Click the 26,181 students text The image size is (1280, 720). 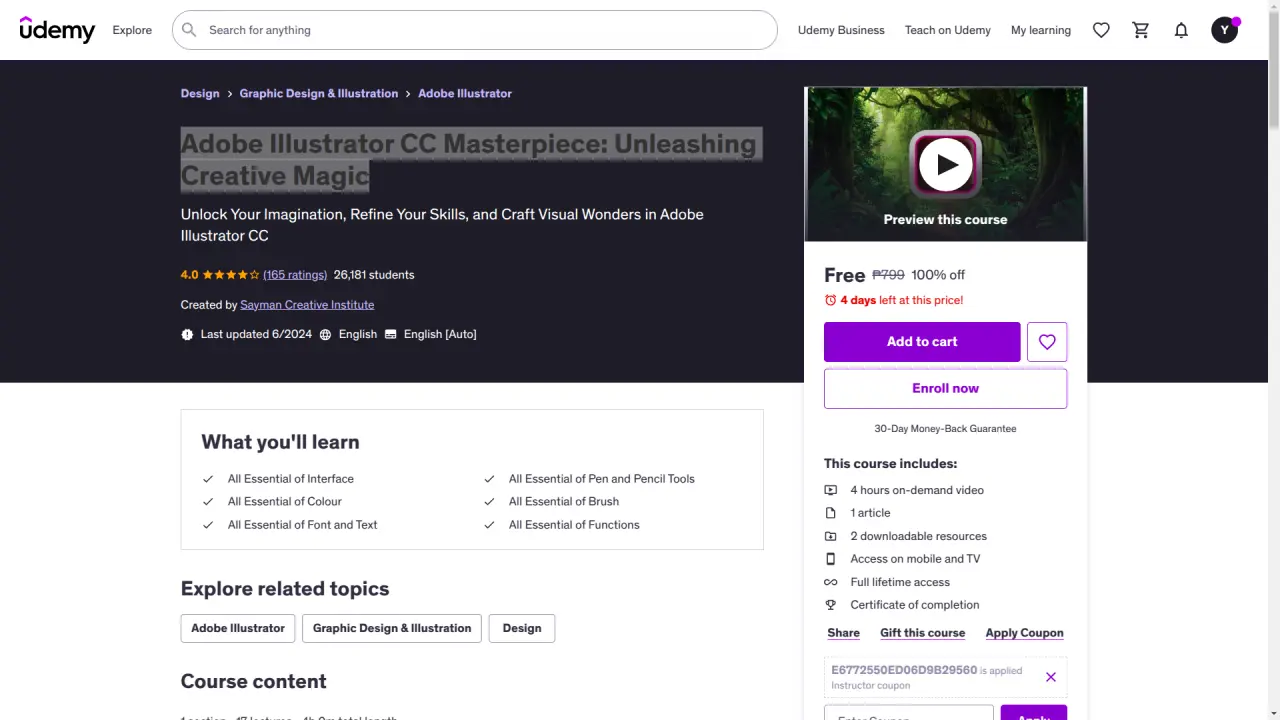pyautogui.click(x=374, y=275)
